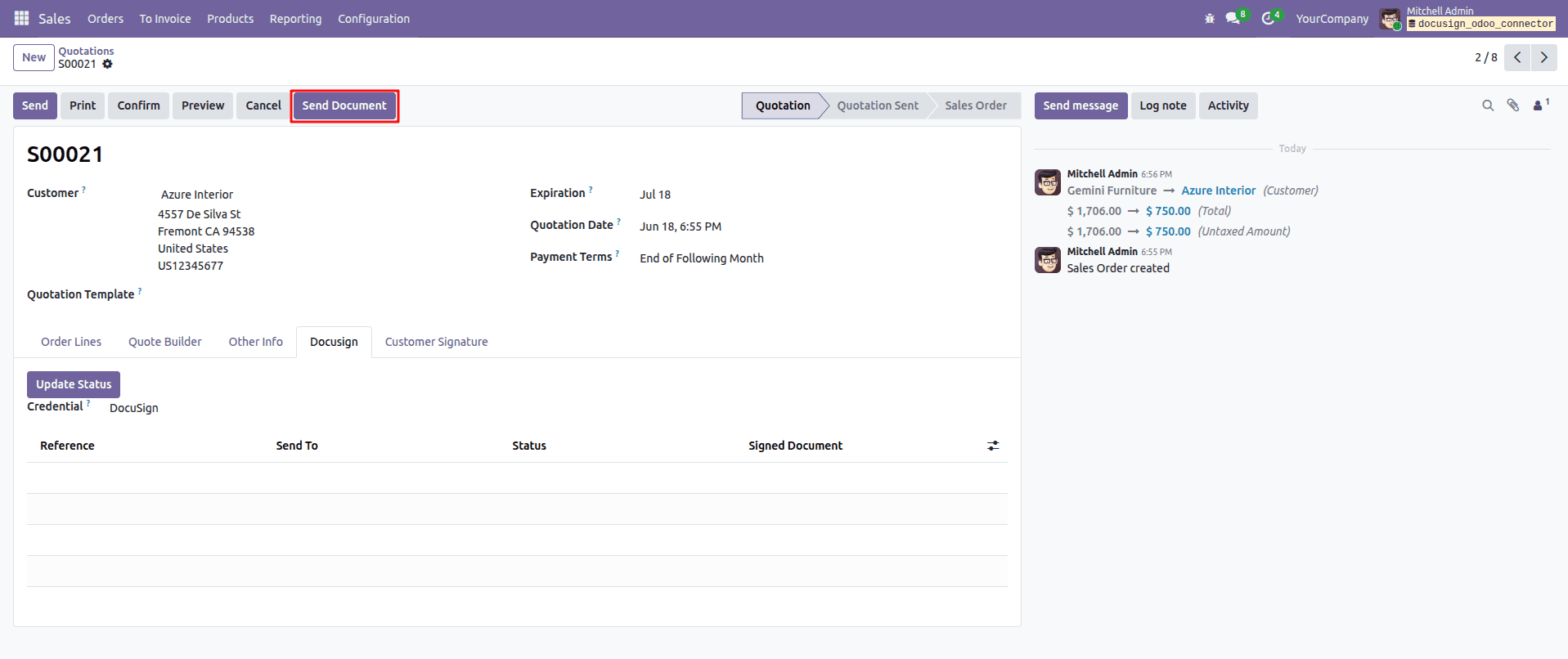Click avatar of 6:56 PM message
The height and width of the screenshot is (659, 1568).
coord(1048,182)
